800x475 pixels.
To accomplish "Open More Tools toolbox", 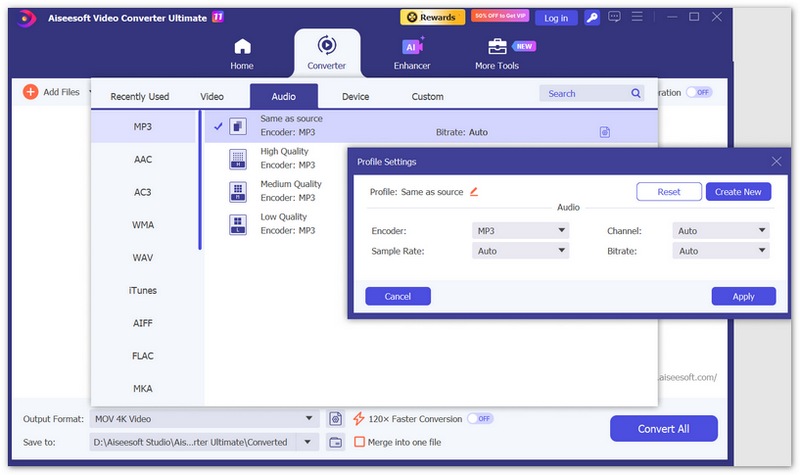I will click(497, 54).
